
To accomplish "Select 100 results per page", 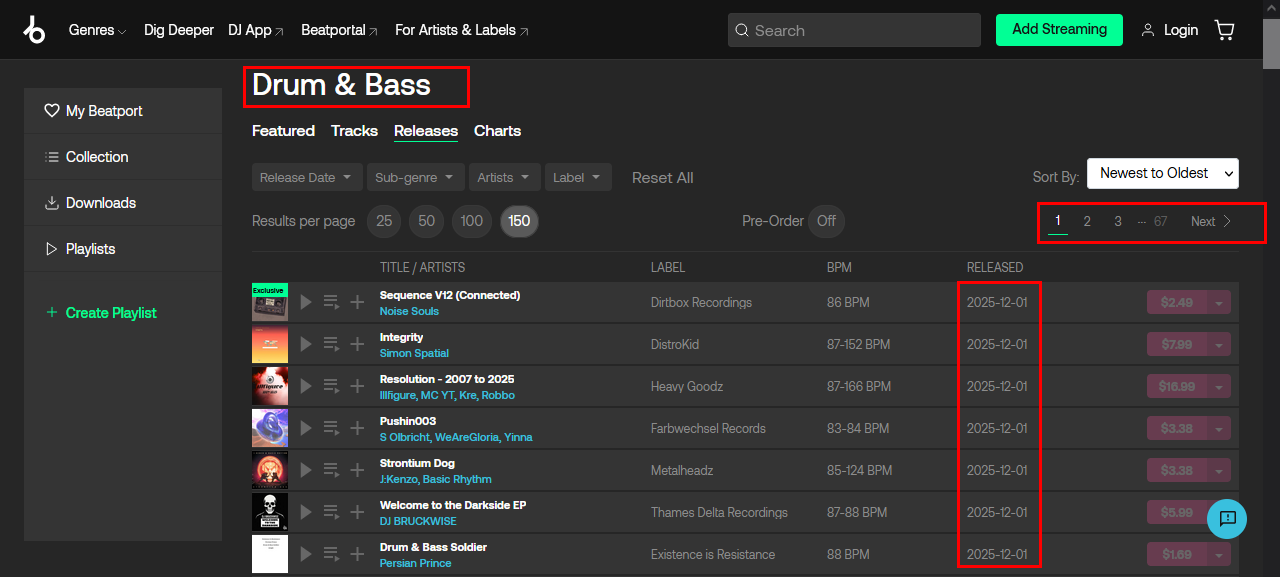I will pyautogui.click(x=472, y=221).
